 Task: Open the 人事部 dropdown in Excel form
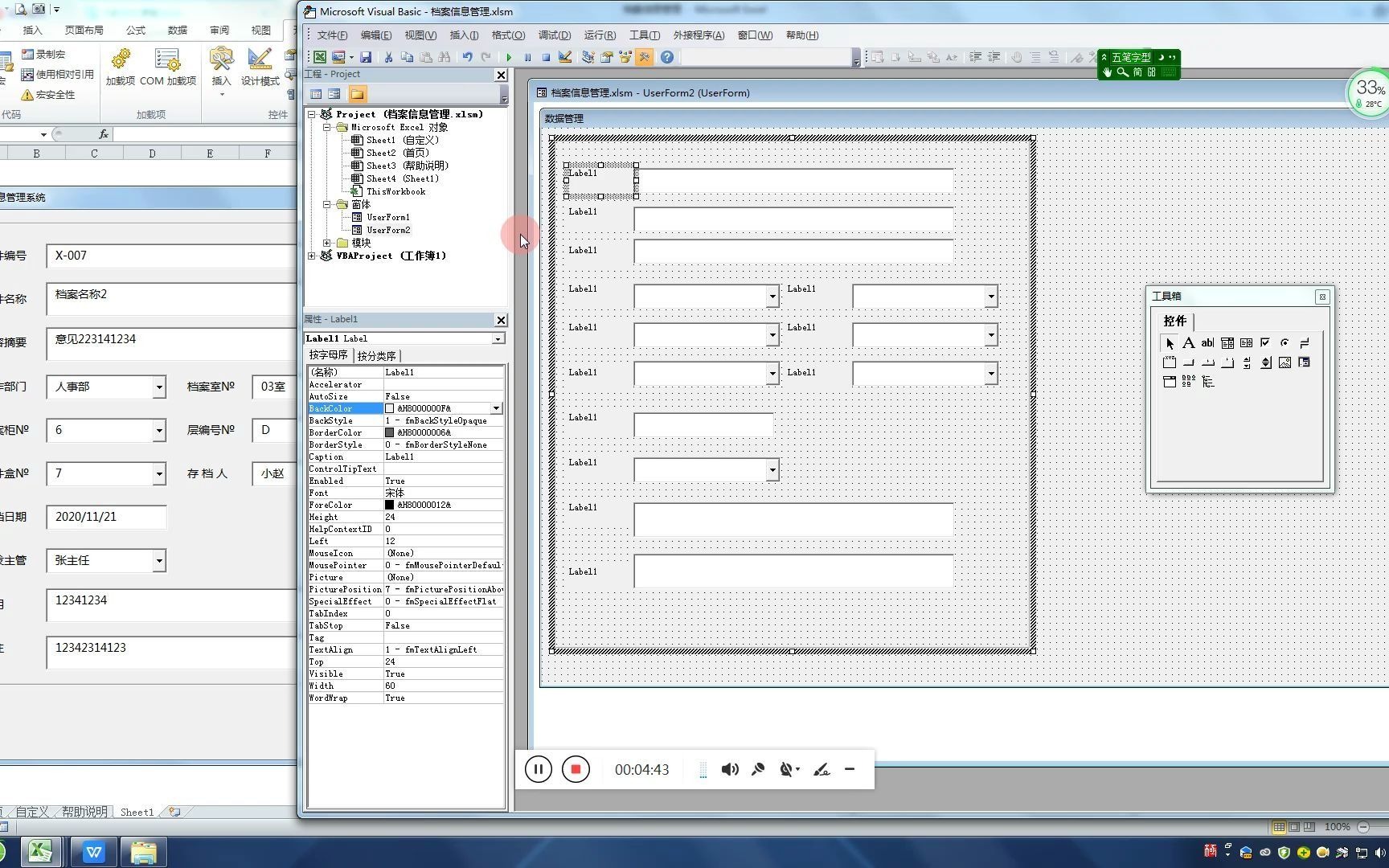159,387
